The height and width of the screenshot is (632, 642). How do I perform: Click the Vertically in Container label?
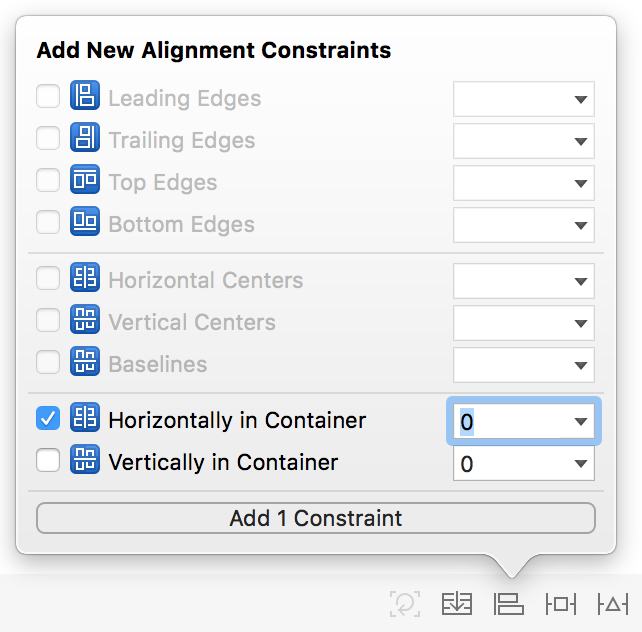223,462
